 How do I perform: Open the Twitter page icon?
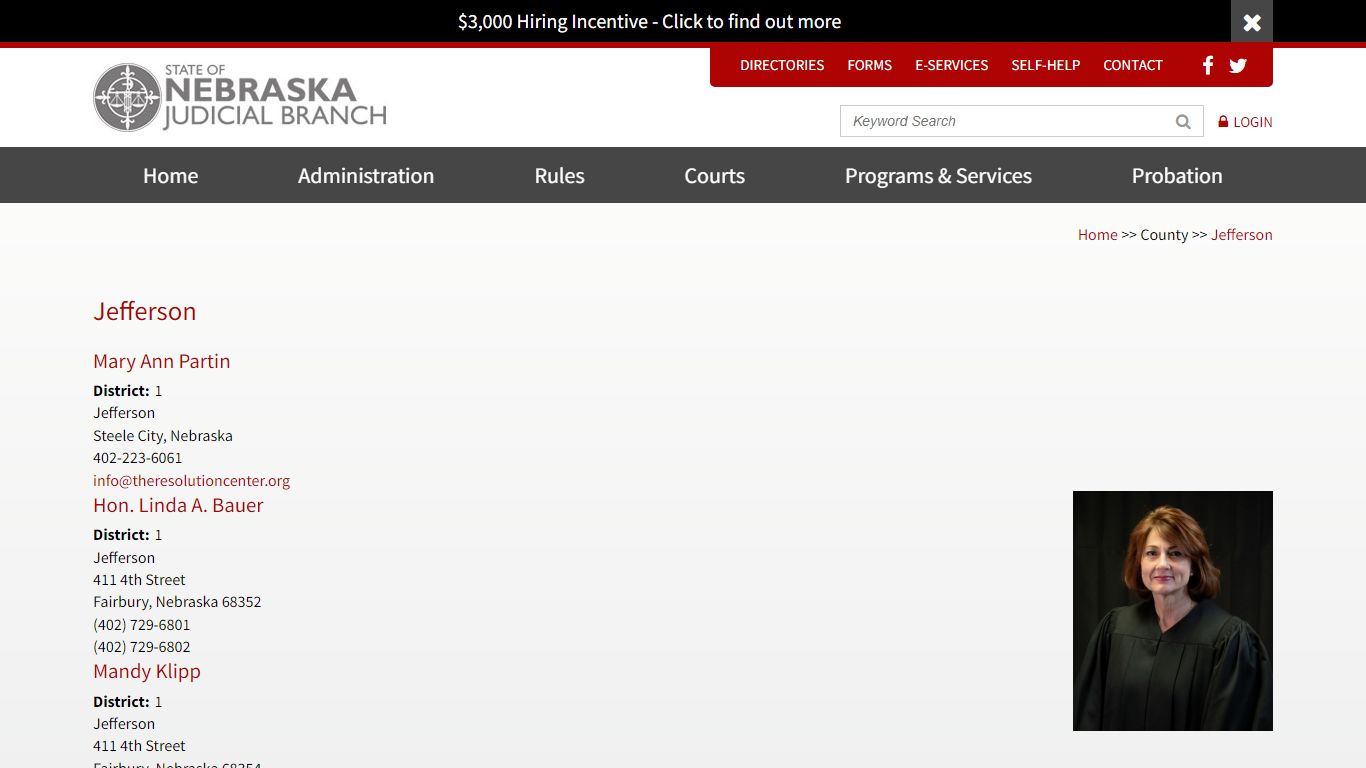[1238, 65]
